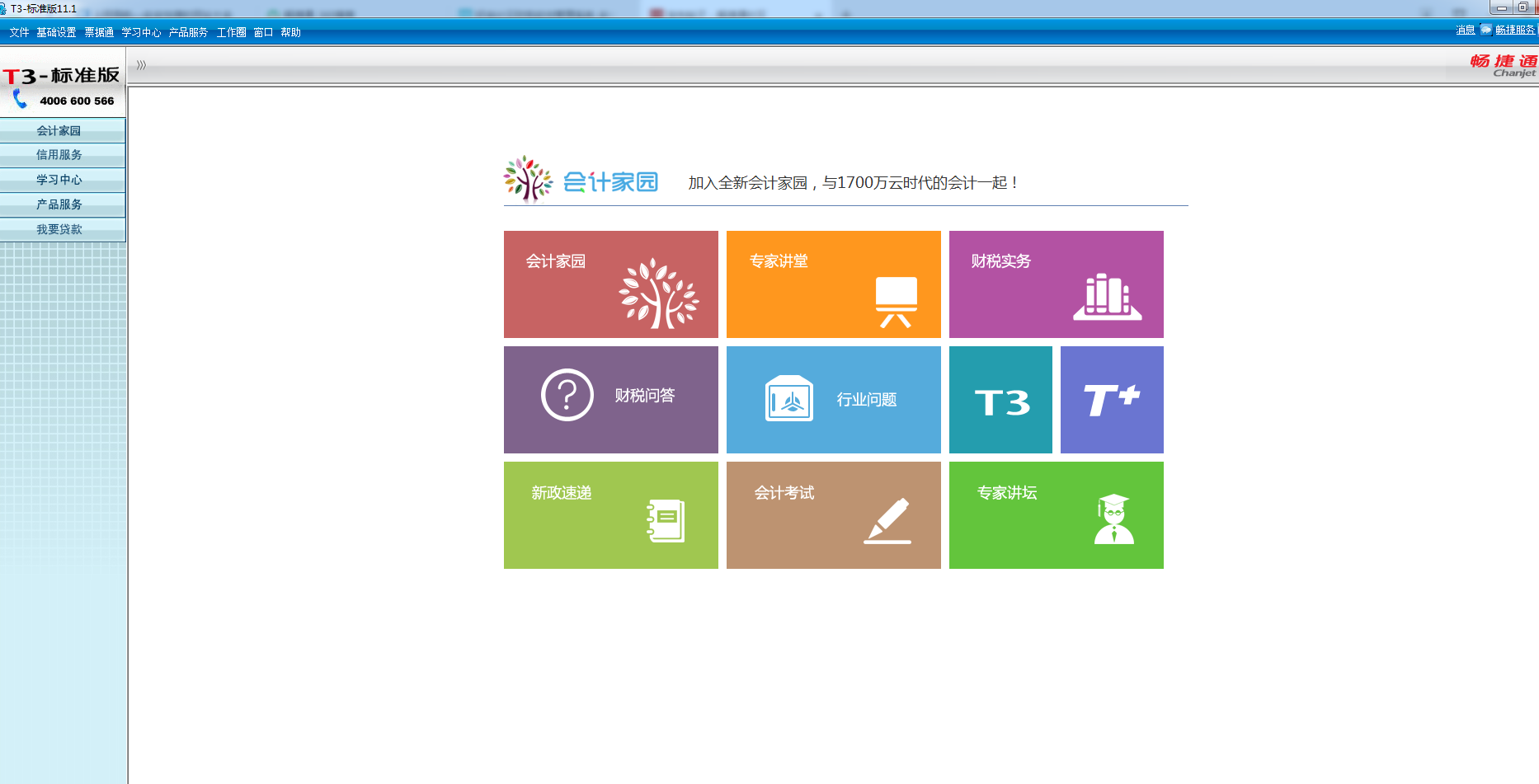Screen dimensions: 1539x784
Task: Open the 专家讲坛 graduate tile
Action: tap(1056, 515)
